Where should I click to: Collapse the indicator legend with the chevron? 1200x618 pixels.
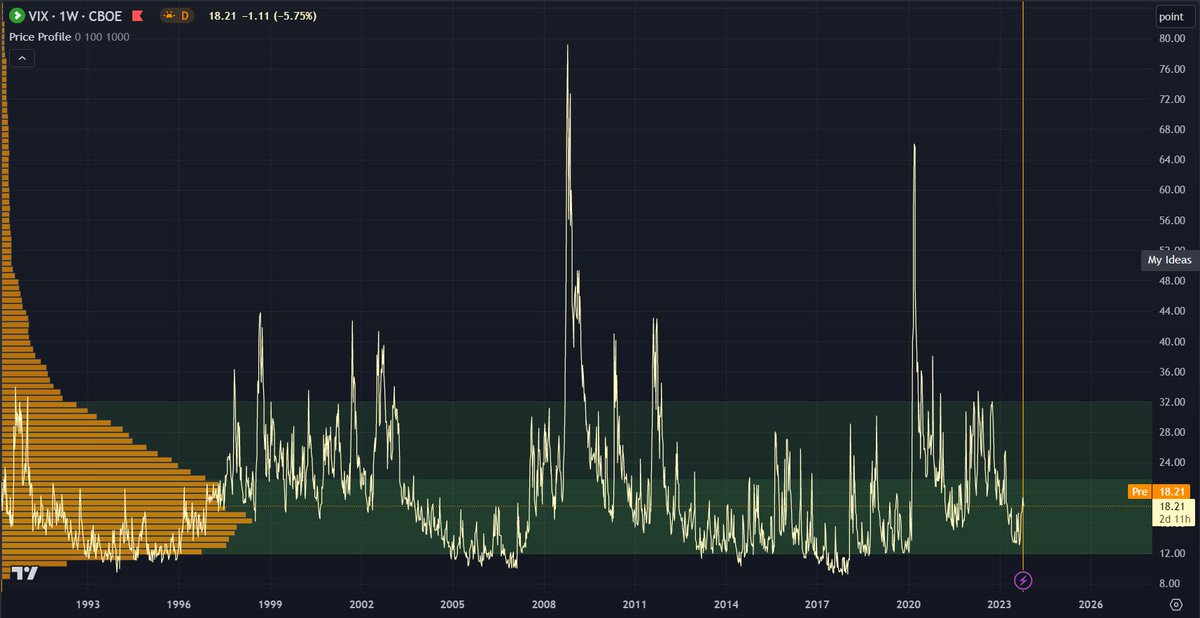21,57
